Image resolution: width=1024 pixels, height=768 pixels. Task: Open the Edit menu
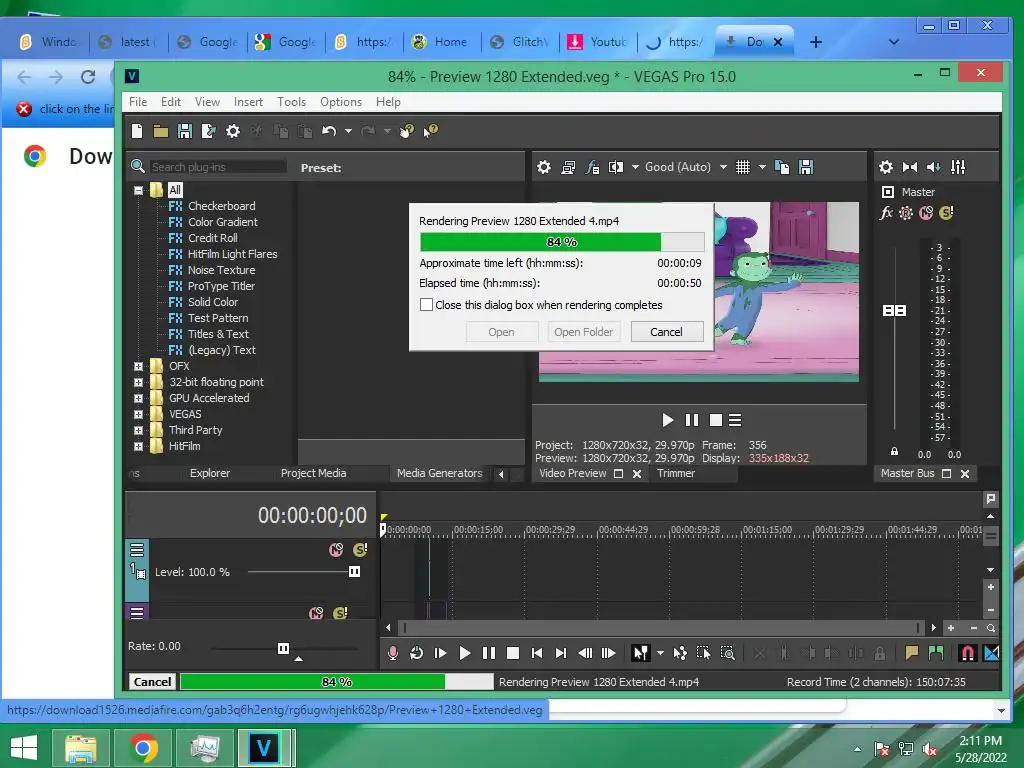pos(170,102)
